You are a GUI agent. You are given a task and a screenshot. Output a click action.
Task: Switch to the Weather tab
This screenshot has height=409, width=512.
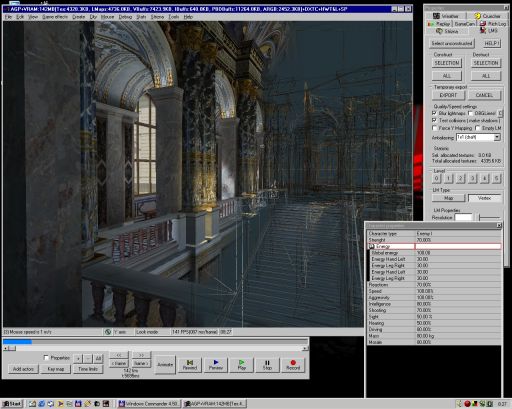(446, 16)
